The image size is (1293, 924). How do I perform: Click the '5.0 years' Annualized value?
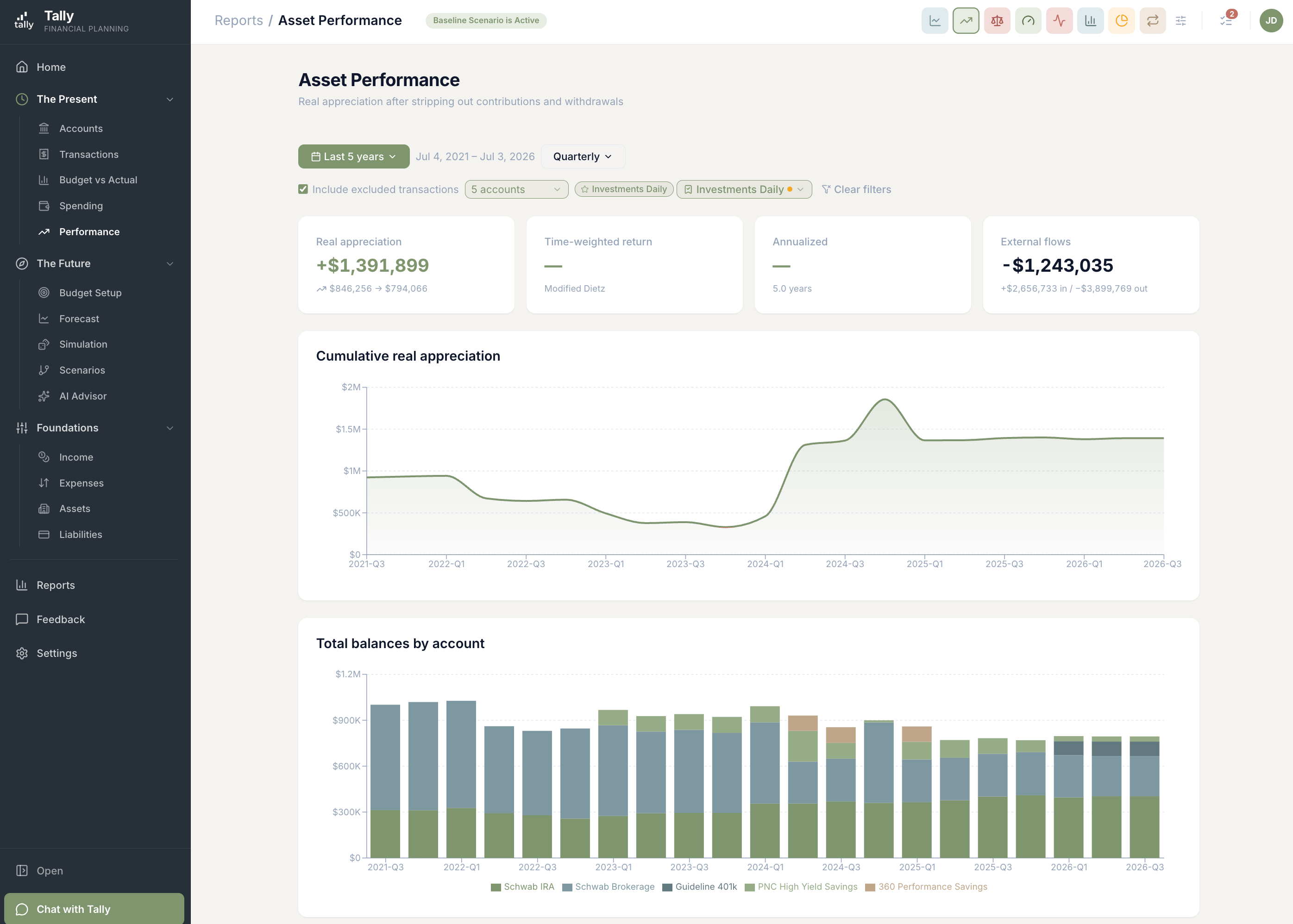[x=791, y=288]
